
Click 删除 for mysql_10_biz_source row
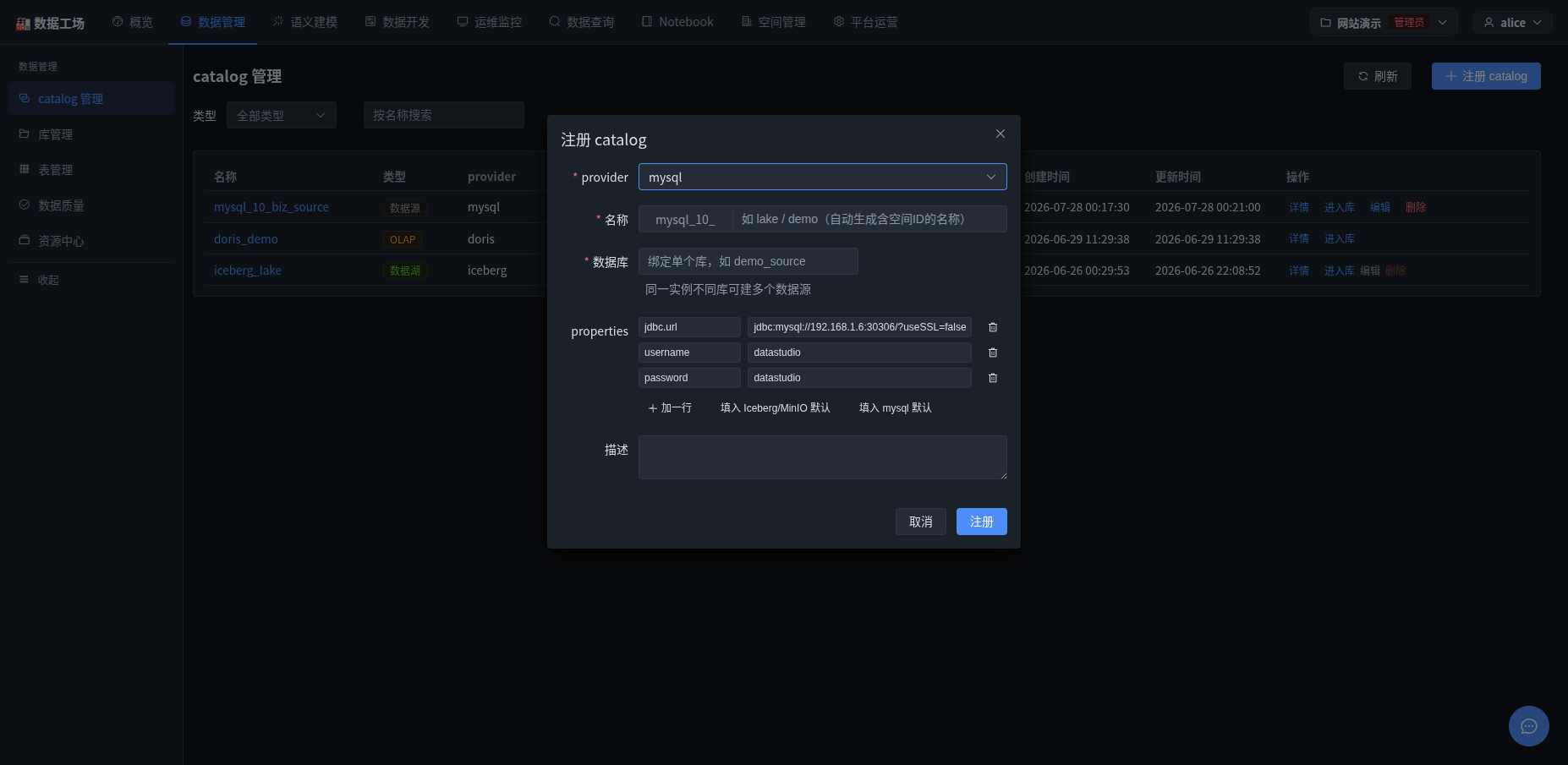point(1416,207)
